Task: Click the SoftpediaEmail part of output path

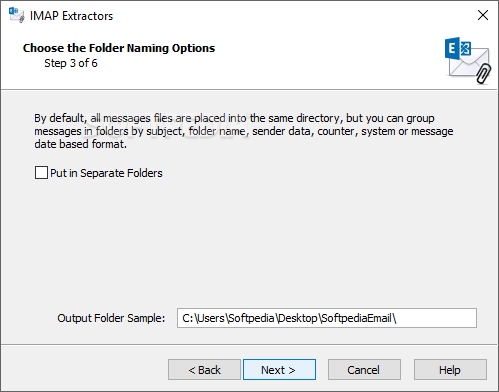Action: [357, 318]
